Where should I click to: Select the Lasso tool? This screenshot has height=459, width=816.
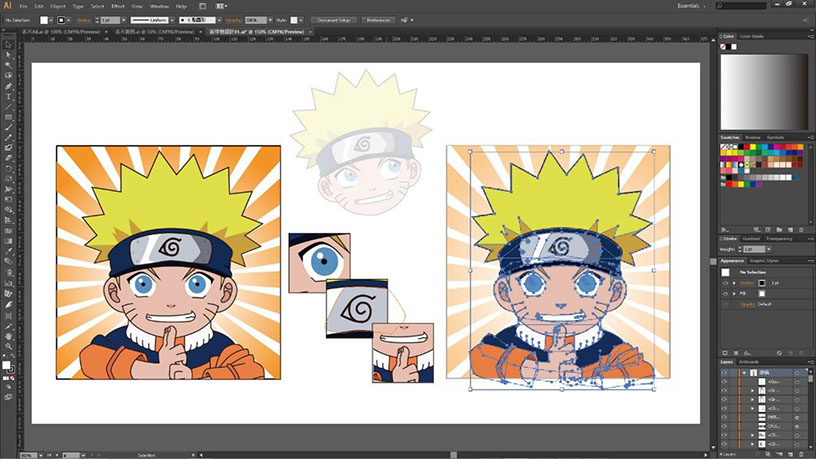pyautogui.click(x=7, y=74)
